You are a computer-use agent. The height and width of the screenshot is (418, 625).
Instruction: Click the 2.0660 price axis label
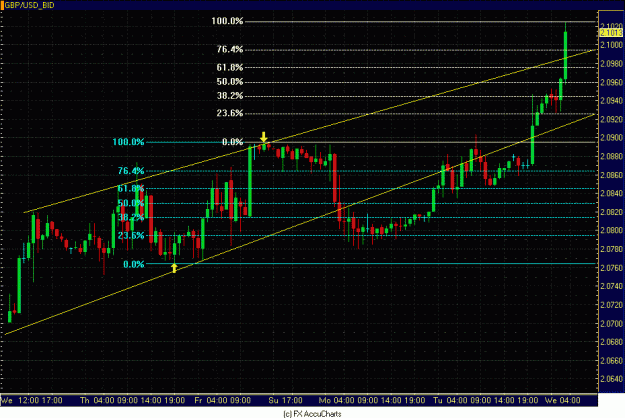tap(611, 361)
